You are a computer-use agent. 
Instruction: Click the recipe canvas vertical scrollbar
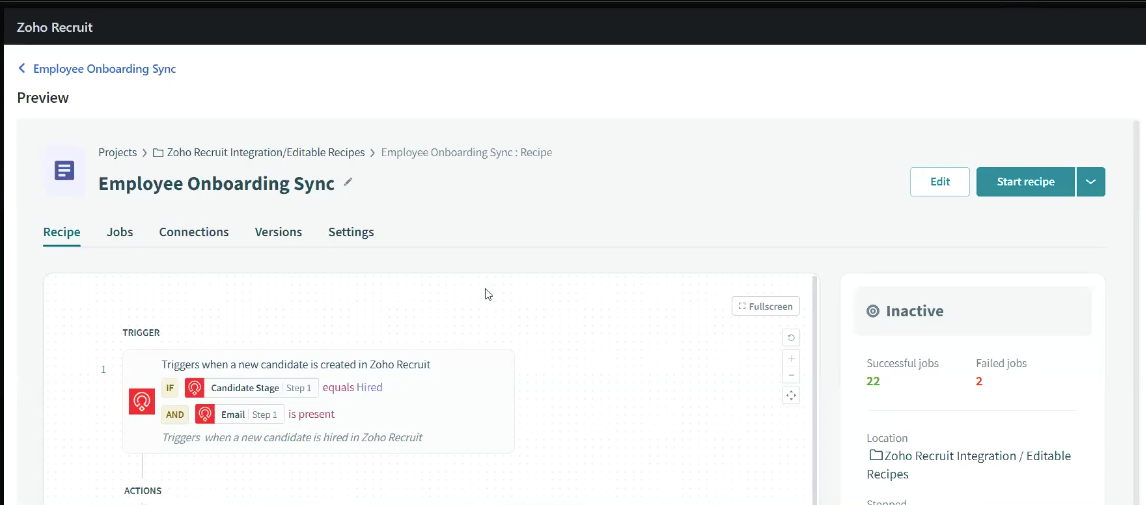[815, 390]
